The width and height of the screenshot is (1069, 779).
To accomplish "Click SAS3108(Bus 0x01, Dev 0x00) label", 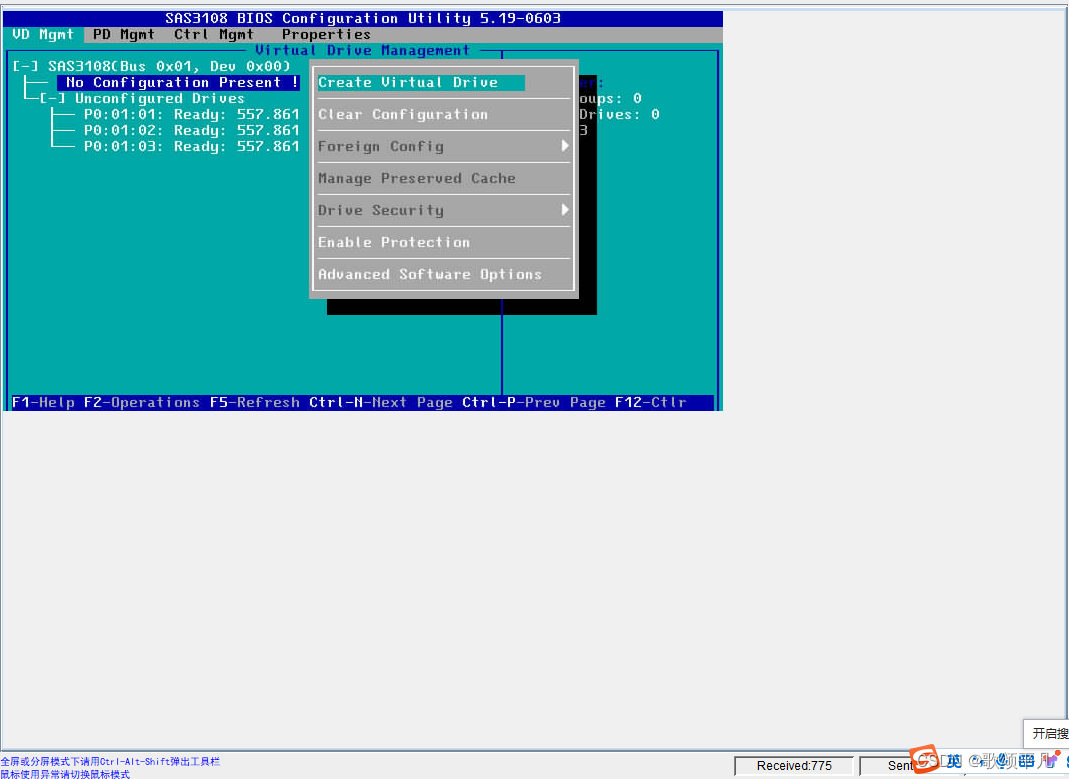I will [x=169, y=66].
